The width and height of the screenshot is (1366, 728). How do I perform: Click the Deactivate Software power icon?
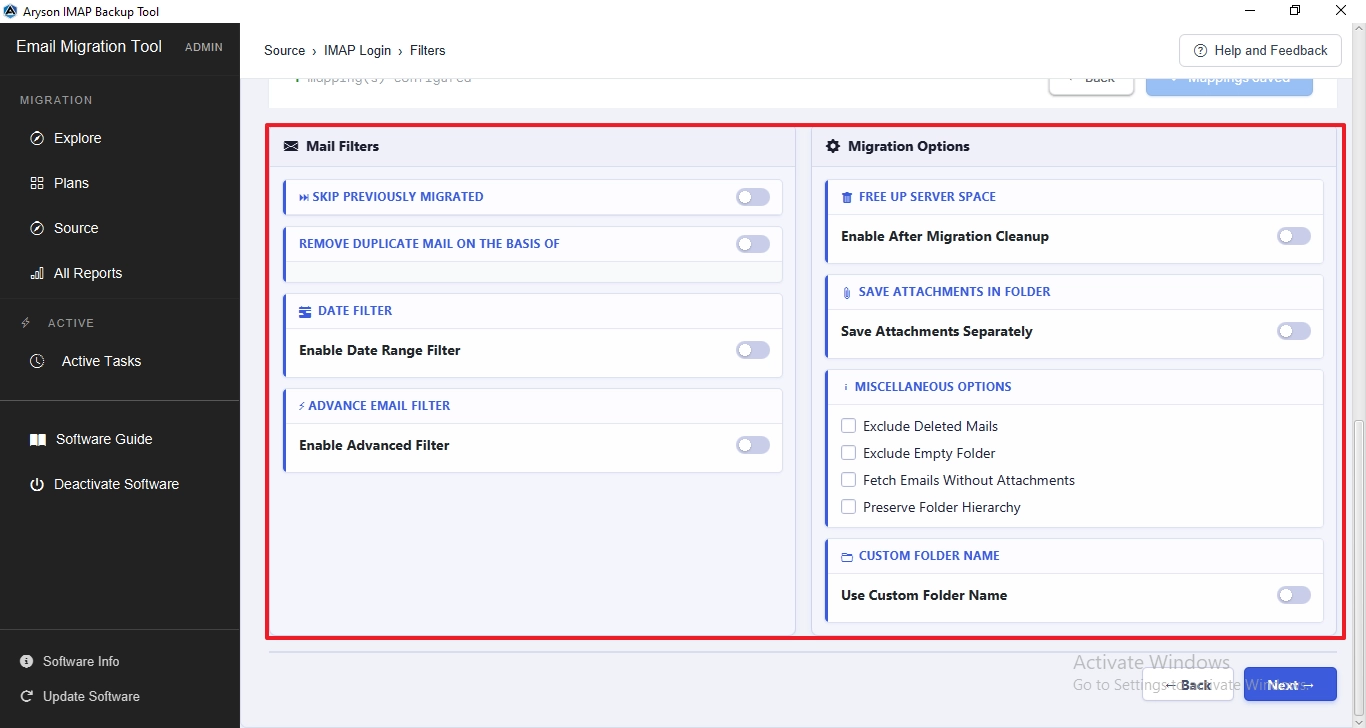click(37, 484)
